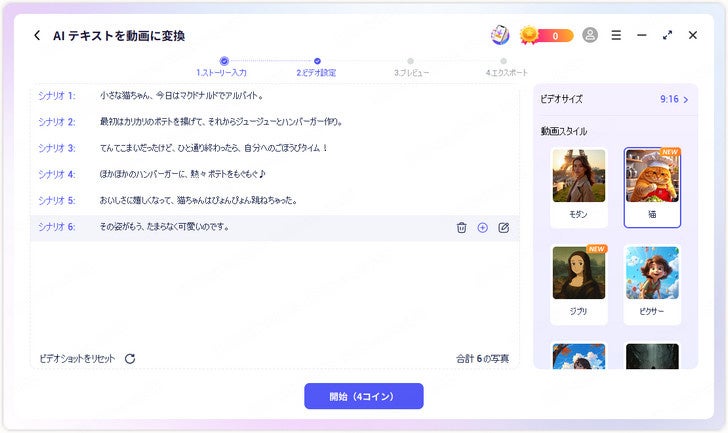Close the application window

[x=693, y=35]
